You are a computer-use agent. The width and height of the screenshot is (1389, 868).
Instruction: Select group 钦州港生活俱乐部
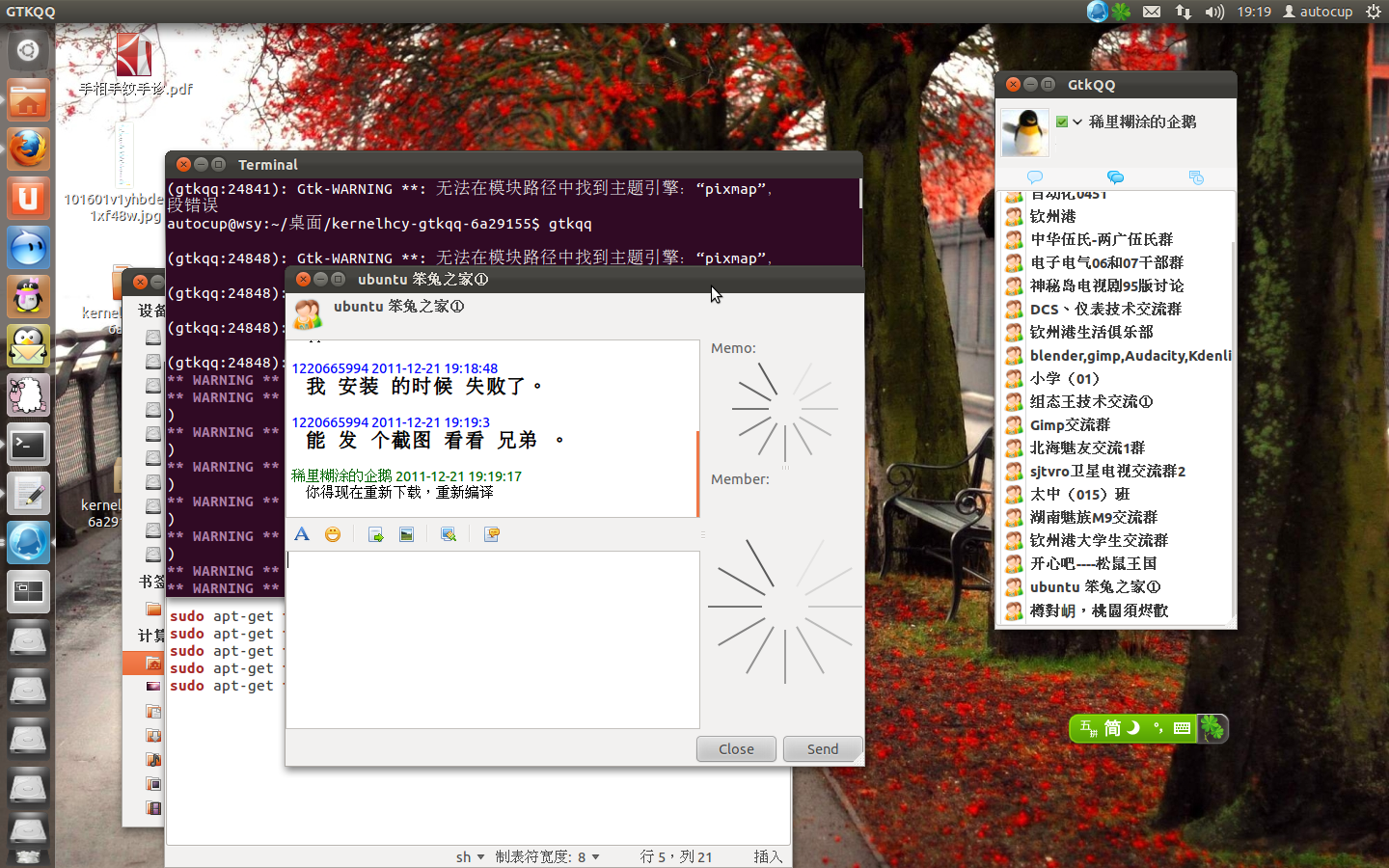coord(1117,332)
